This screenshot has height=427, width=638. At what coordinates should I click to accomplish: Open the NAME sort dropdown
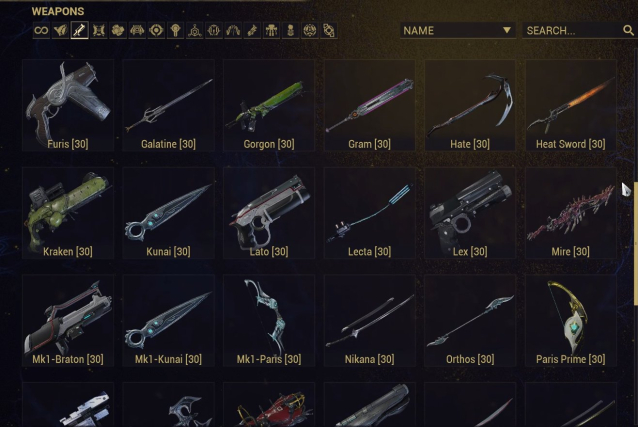(x=458, y=31)
